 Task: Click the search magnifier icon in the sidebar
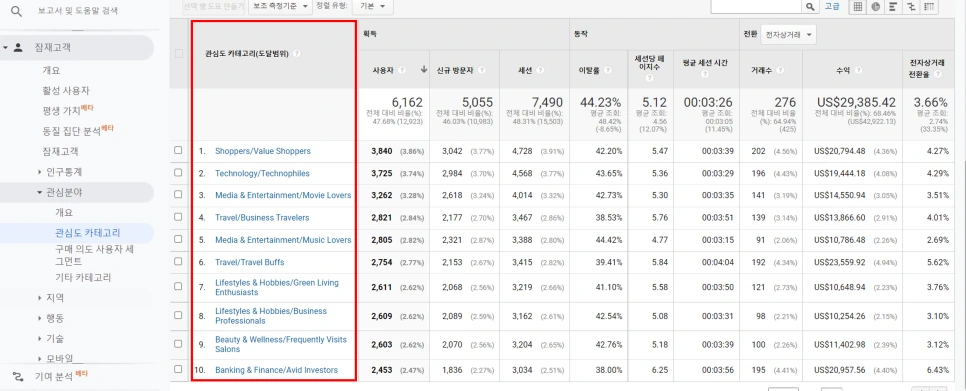[x=17, y=11]
